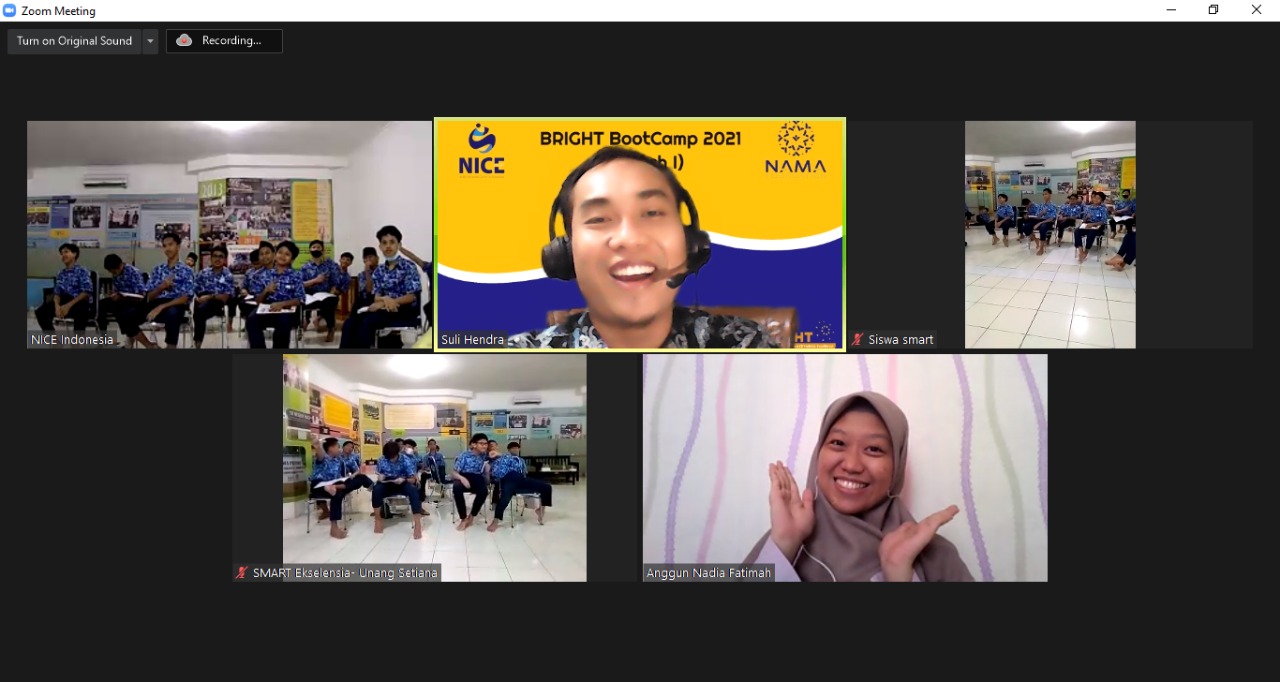Click the red cloud recording icon
1280x682 pixels.
coord(184,41)
